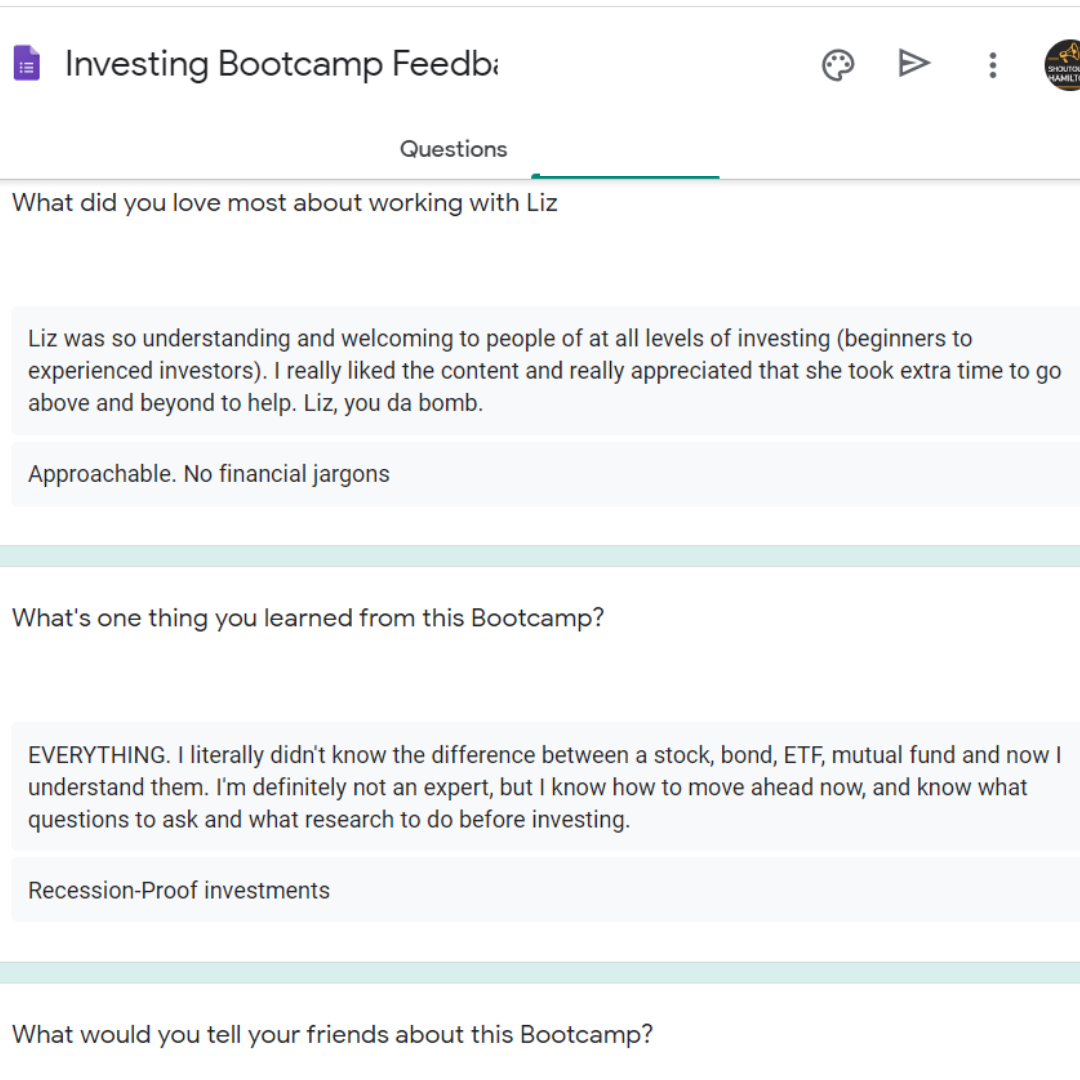Click the line starting 'understand them. I'm definitely'
The image size is (1080, 1080).
(528, 787)
